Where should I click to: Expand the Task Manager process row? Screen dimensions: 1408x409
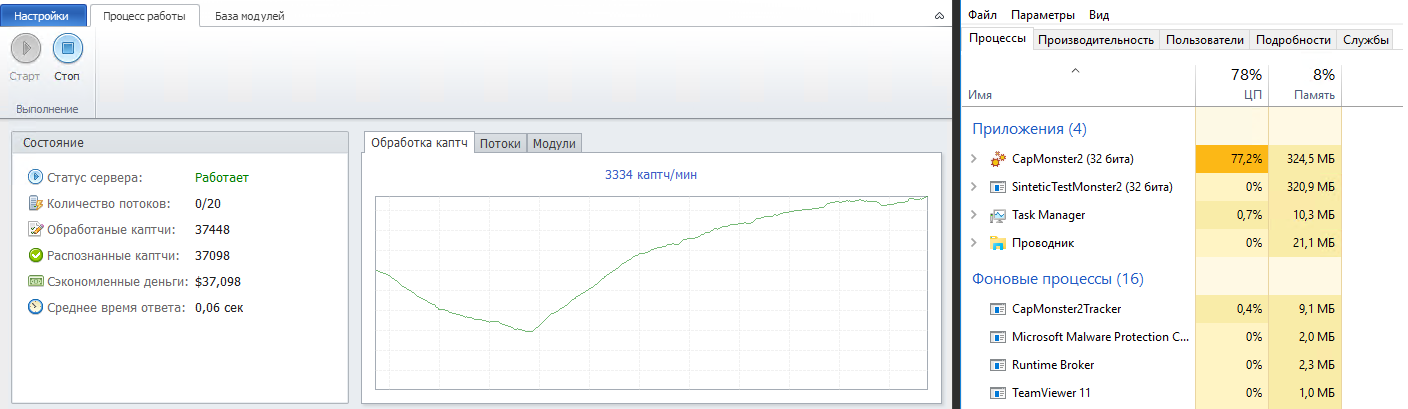974,214
